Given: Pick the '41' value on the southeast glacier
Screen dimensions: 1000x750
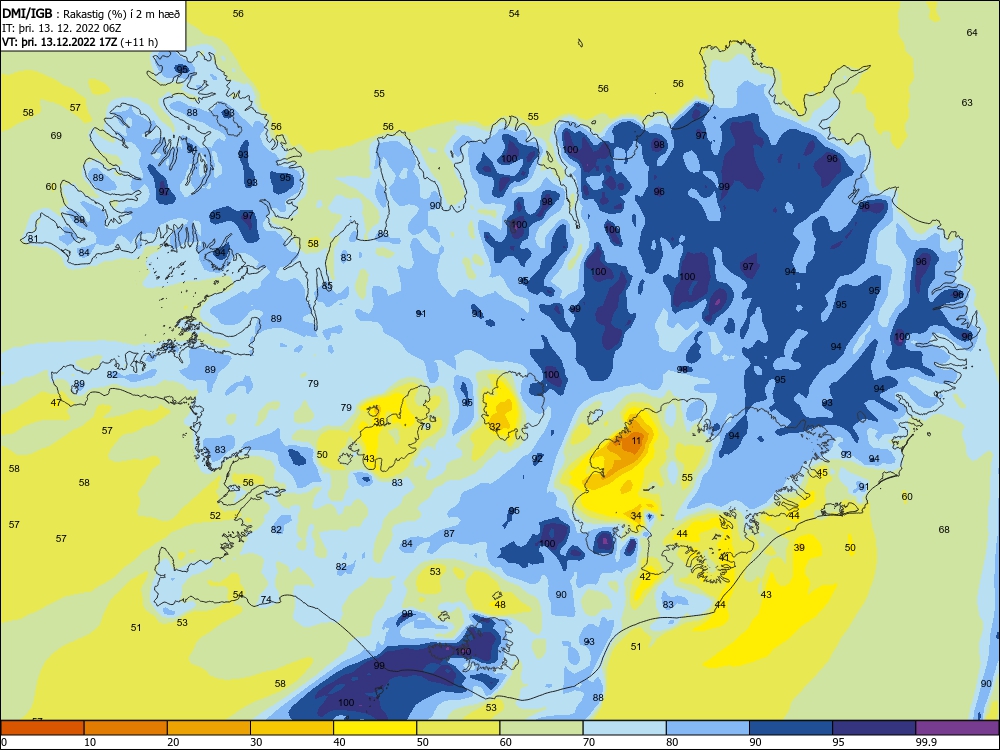Looking at the screenshot, I should click(x=724, y=557).
